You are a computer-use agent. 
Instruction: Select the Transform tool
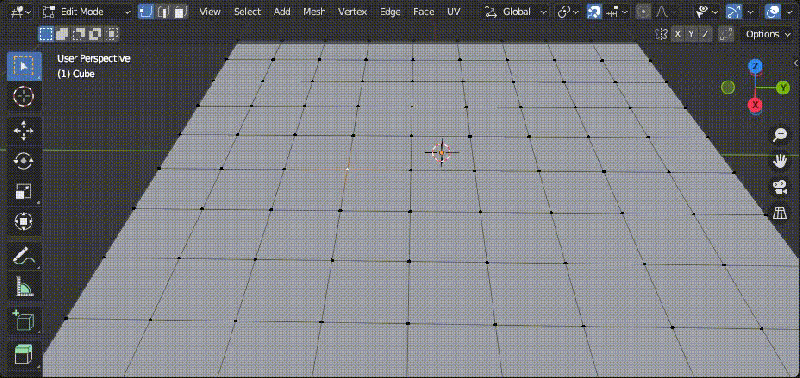[23, 221]
